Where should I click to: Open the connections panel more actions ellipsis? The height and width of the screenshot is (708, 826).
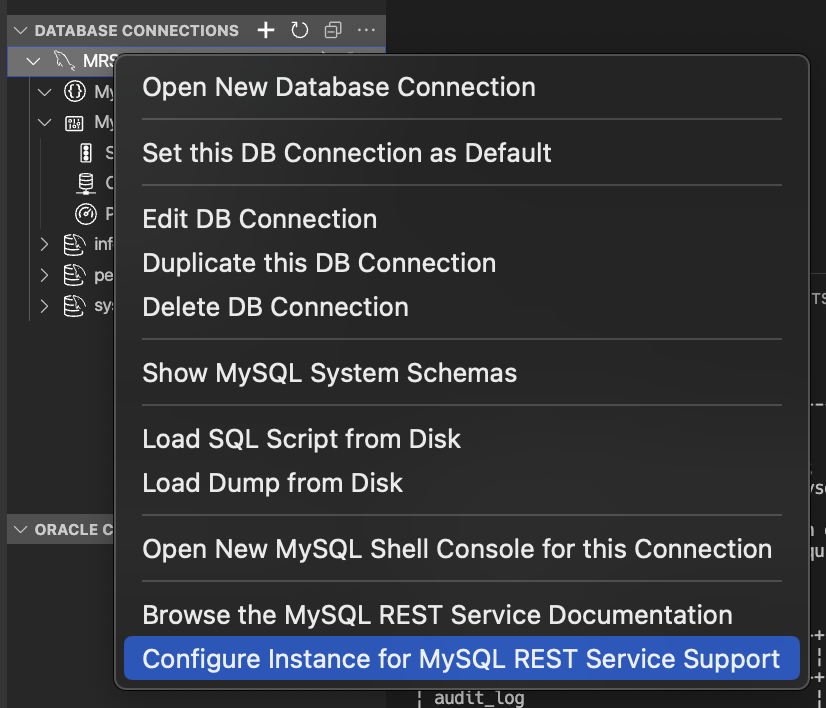point(366,31)
